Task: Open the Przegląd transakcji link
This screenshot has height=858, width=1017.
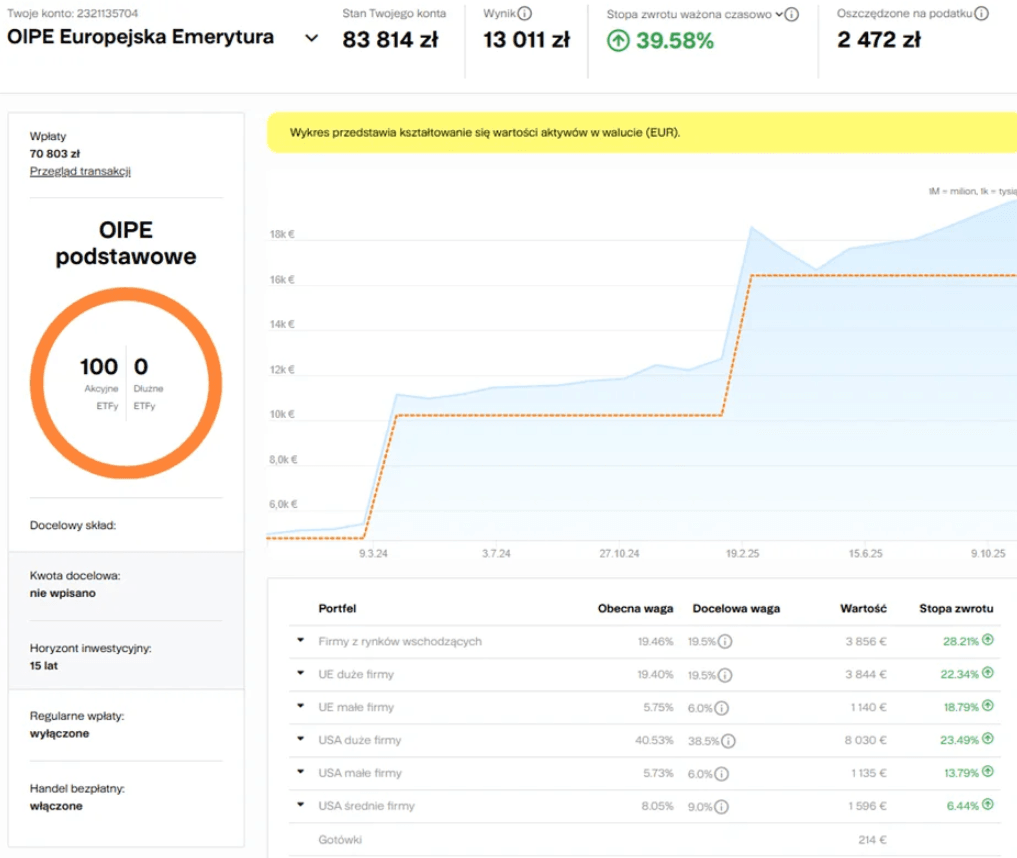Action: (80, 171)
